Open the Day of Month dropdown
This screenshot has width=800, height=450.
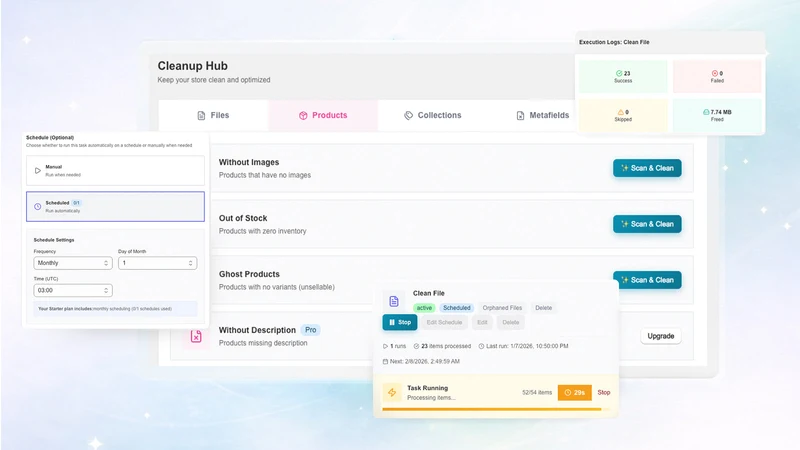(158, 263)
